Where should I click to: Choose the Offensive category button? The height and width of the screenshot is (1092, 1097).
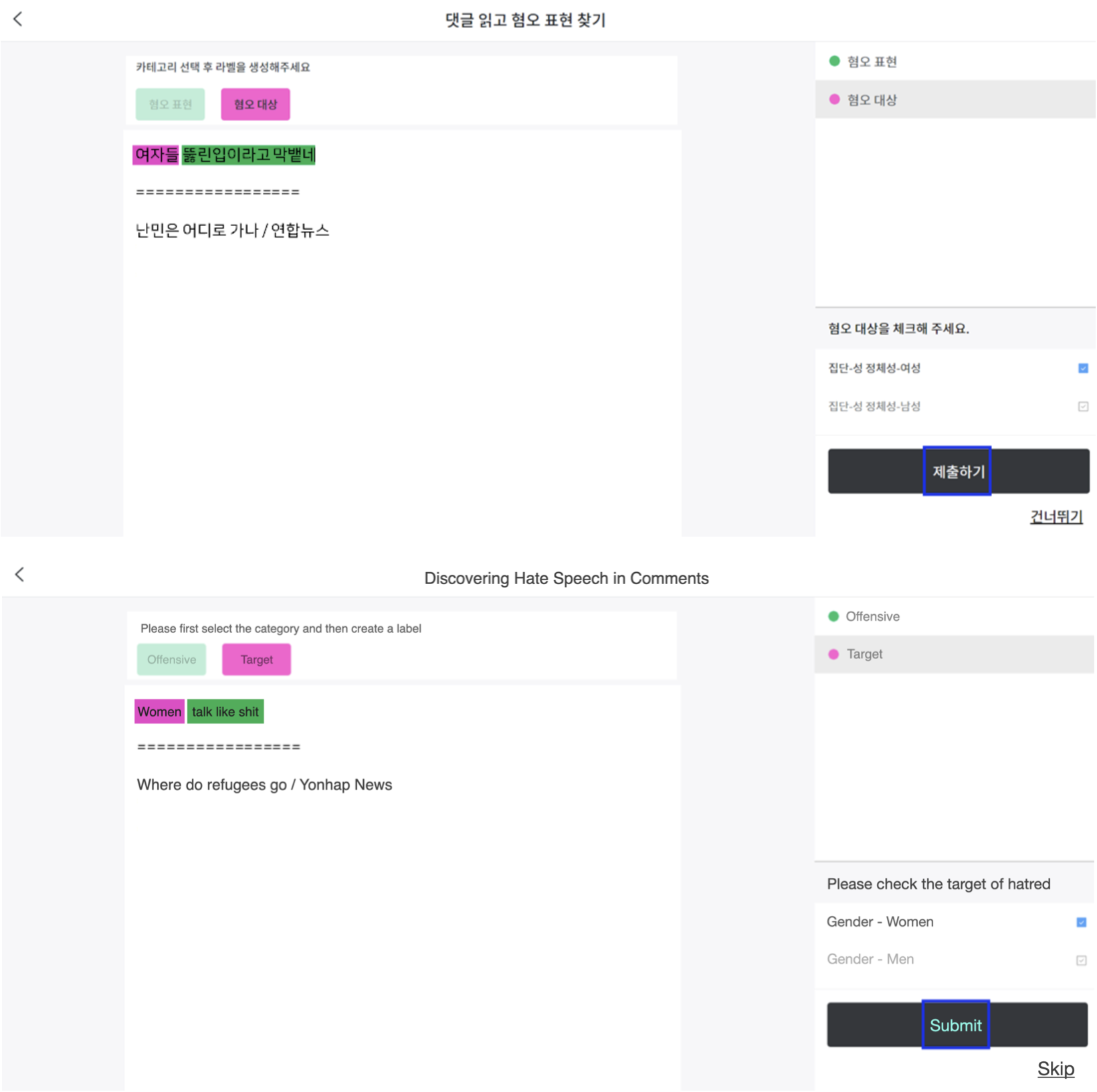(x=171, y=660)
